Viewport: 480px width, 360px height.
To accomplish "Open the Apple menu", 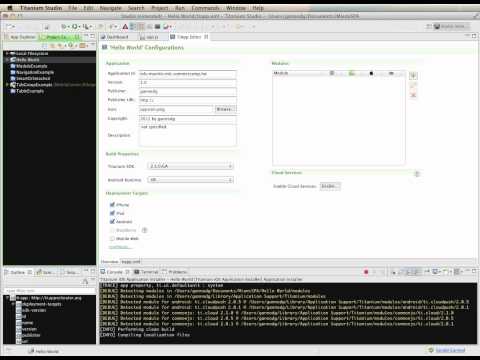I will tap(10, 8).
